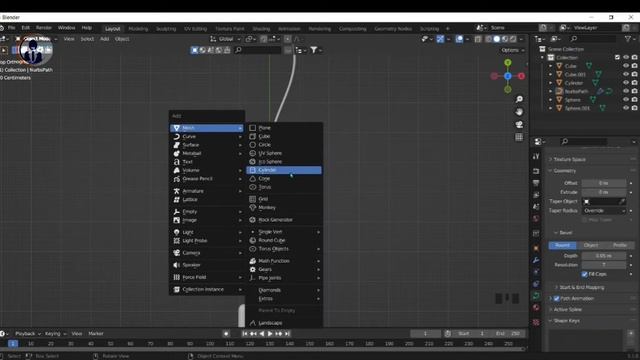
Task: Click the Grid mesh icon
Action: tap(253, 199)
